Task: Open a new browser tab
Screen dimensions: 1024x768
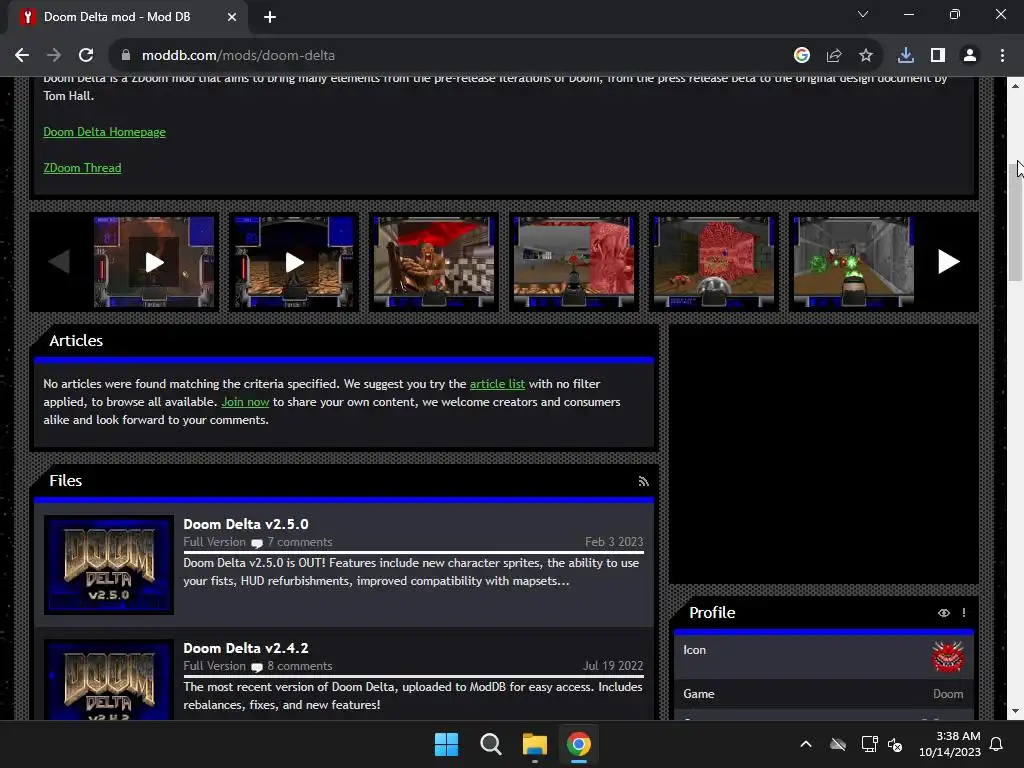Action: 270,17
